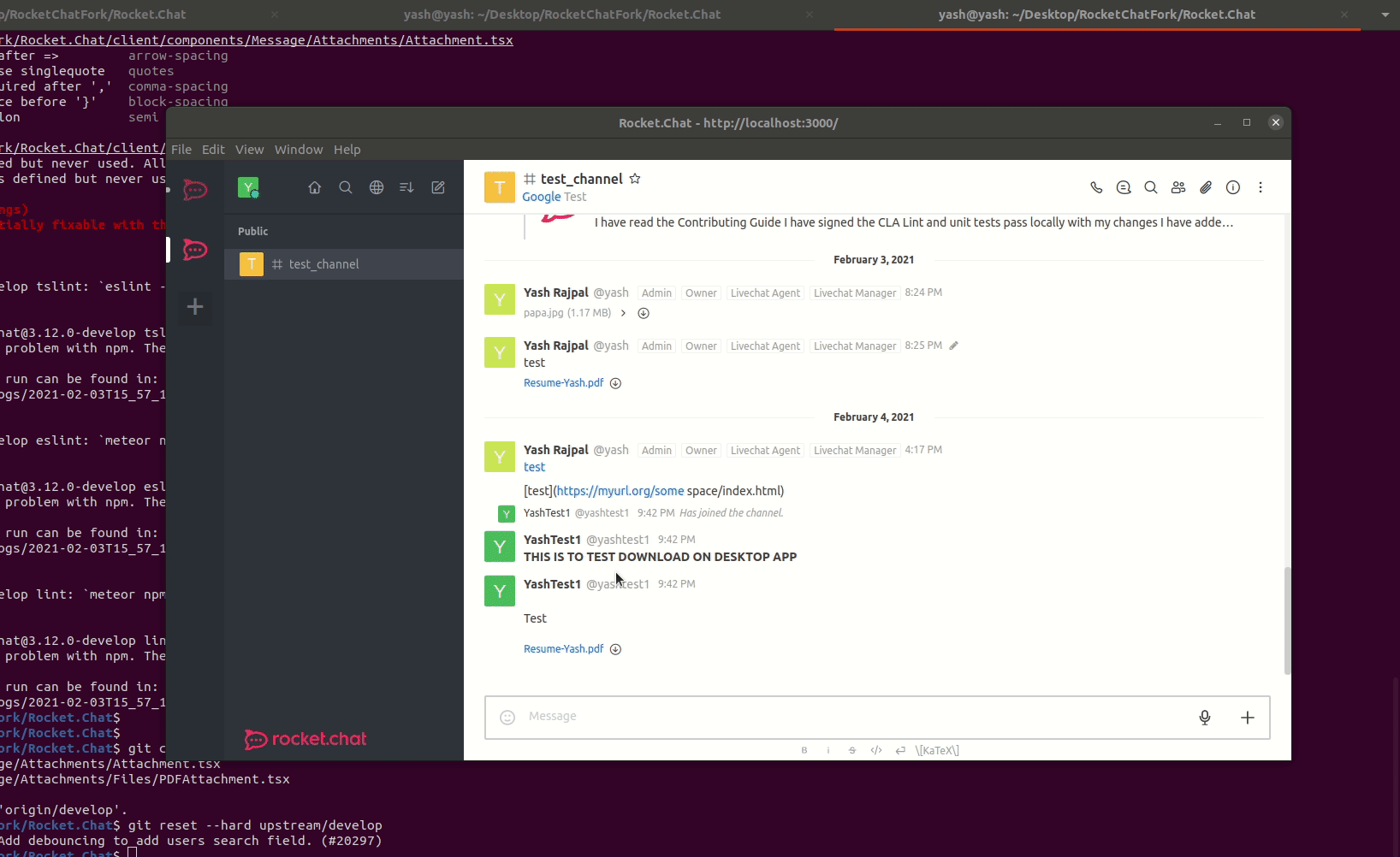Apply strikethrough formatting in composer
This screenshot has width=1400, height=857.
point(852,750)
